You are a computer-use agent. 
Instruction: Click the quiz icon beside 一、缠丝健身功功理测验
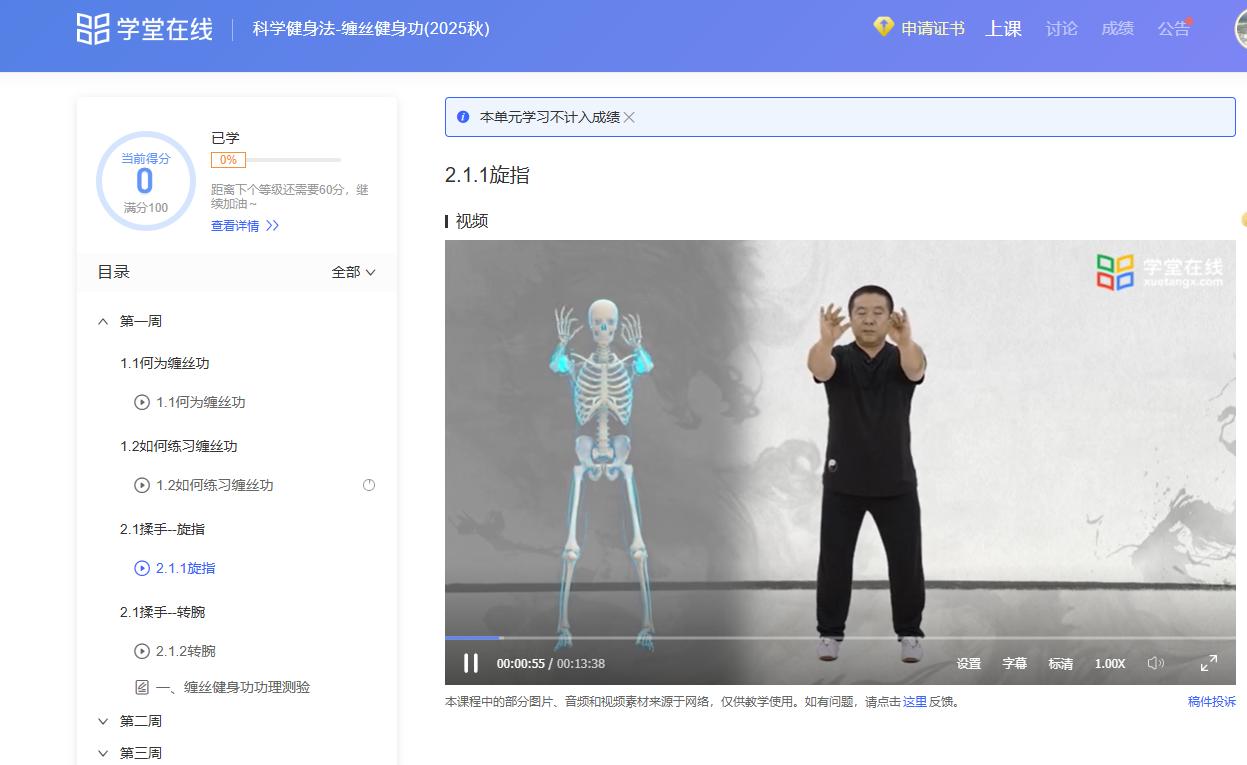[x=143, y=687]
